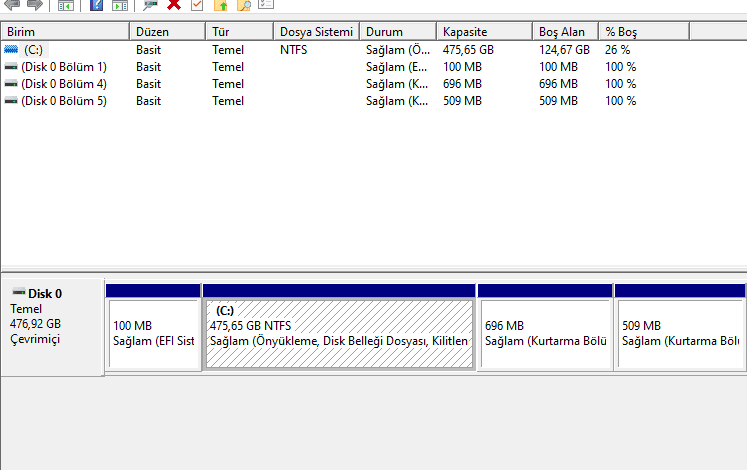Click the forward arrow toolbar icon
747x470 pixels.
tap(34, 5)
